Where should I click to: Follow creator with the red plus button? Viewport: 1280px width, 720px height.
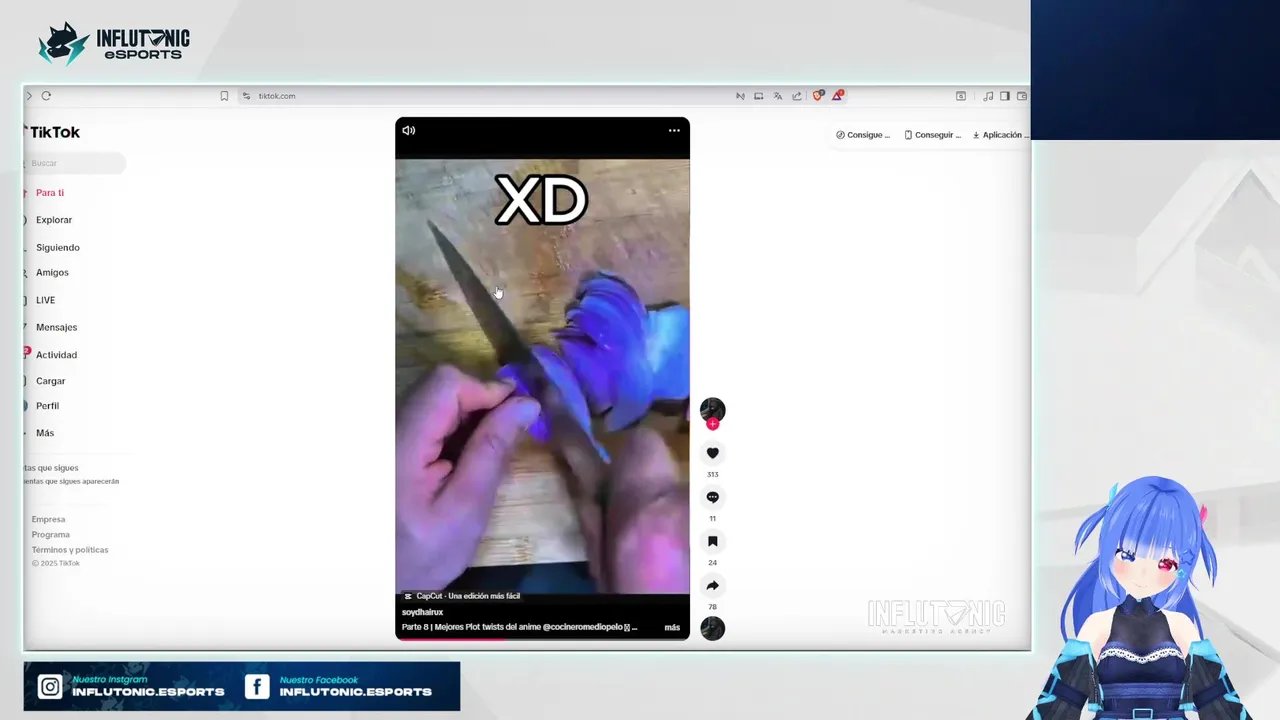(712, 424)
